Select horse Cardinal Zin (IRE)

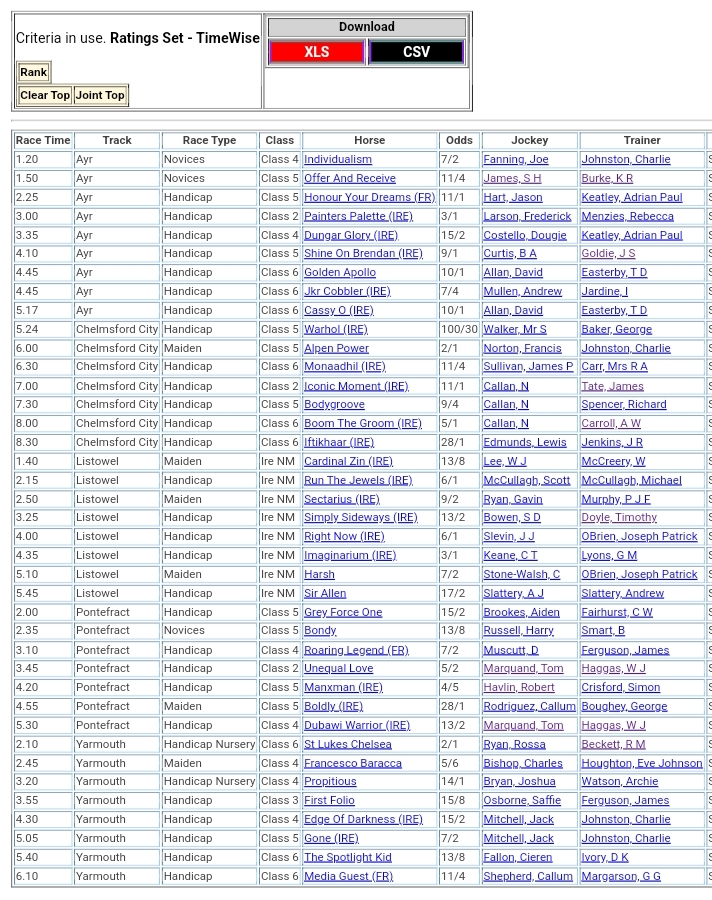pos(348,462)
